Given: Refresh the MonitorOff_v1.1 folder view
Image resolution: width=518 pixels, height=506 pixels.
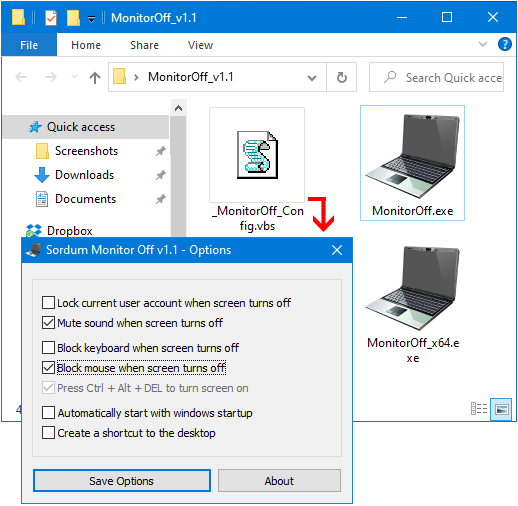Looking at the screenshot, I should click(341, 77).
